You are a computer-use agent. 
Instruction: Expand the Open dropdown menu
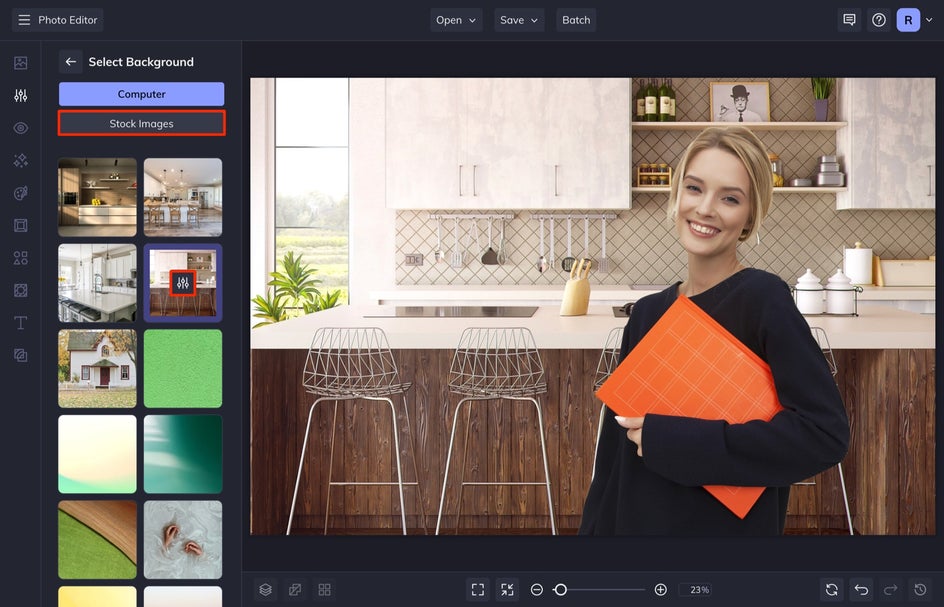[x=456, y=20]
